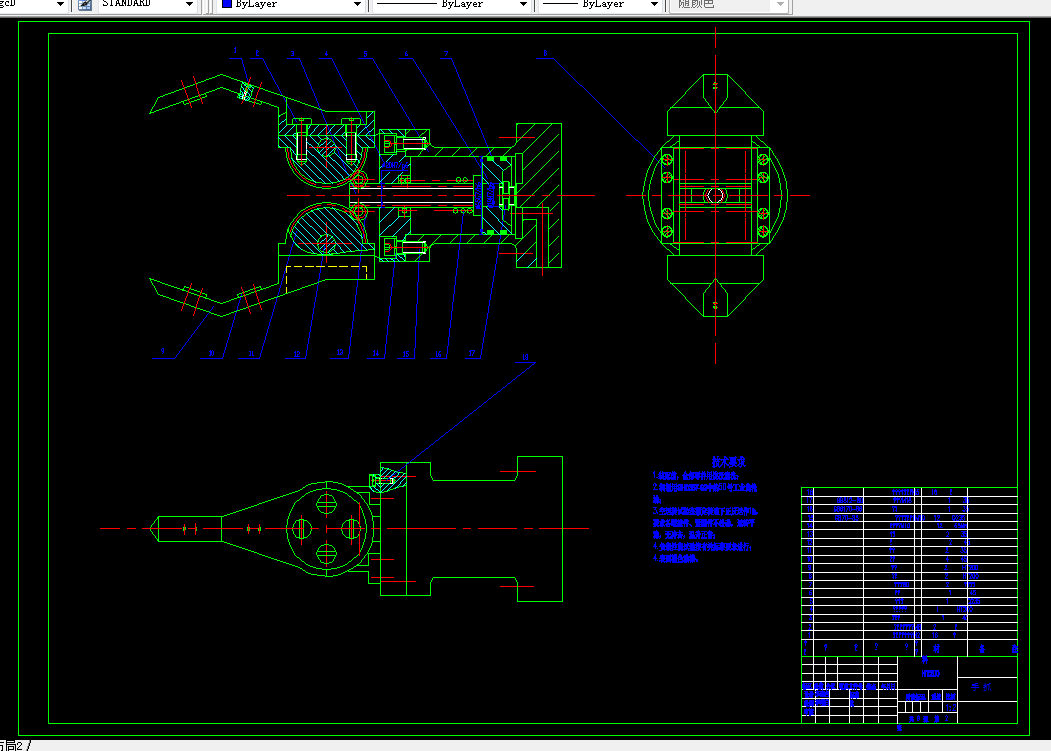The height and width of the screenshot is (751, 1051).
Task: Select the 手爪 title block text
Action: pos(981,687)
